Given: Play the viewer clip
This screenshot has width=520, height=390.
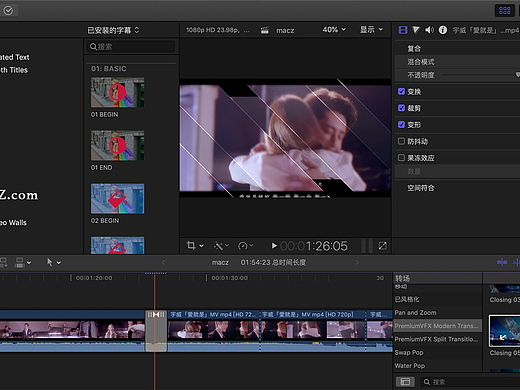Looking at the screenshot, I should pos(274,246).
